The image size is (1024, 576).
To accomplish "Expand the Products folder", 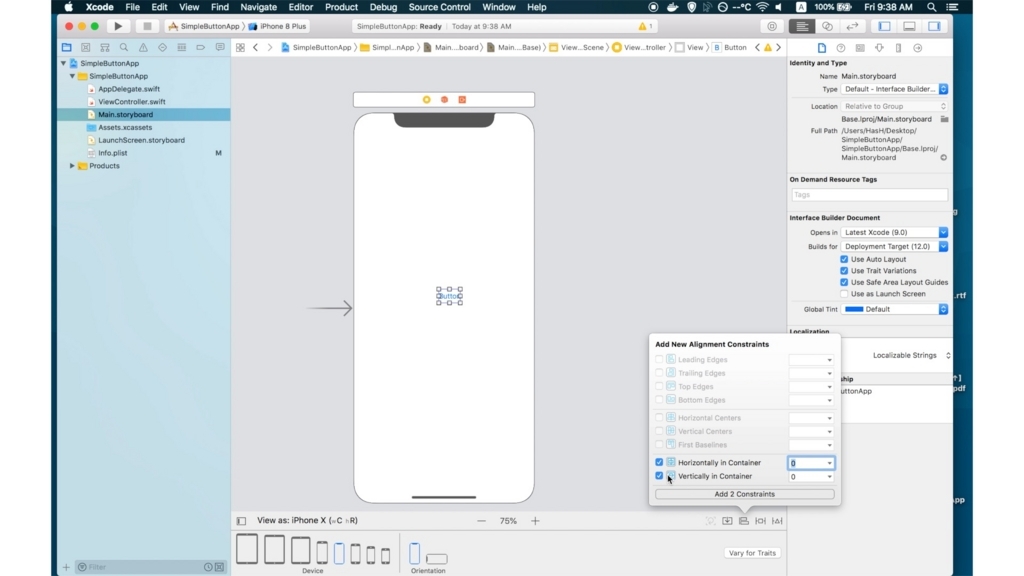I will pyautogui.click(x=72, y=166).
